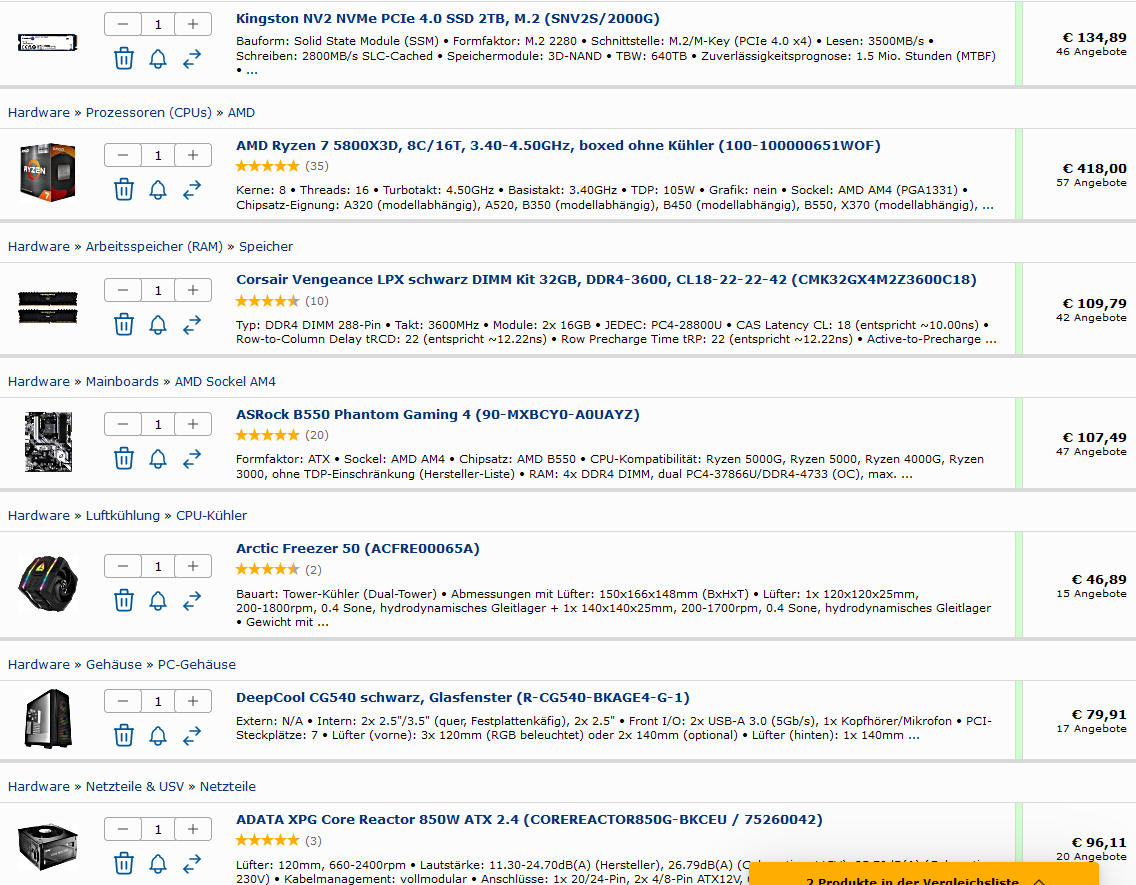Decrease quantity of AMD Ryzen 7 5800X3D
The width and height of the screenshot is (1136, 885).
pos(122,155)
